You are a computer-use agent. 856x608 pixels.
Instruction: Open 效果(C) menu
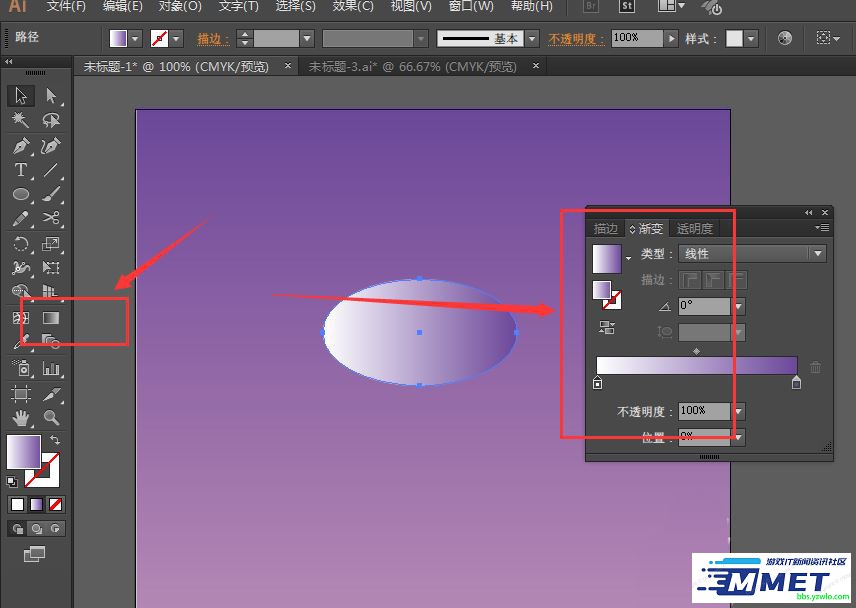click(x=353, y=7)
